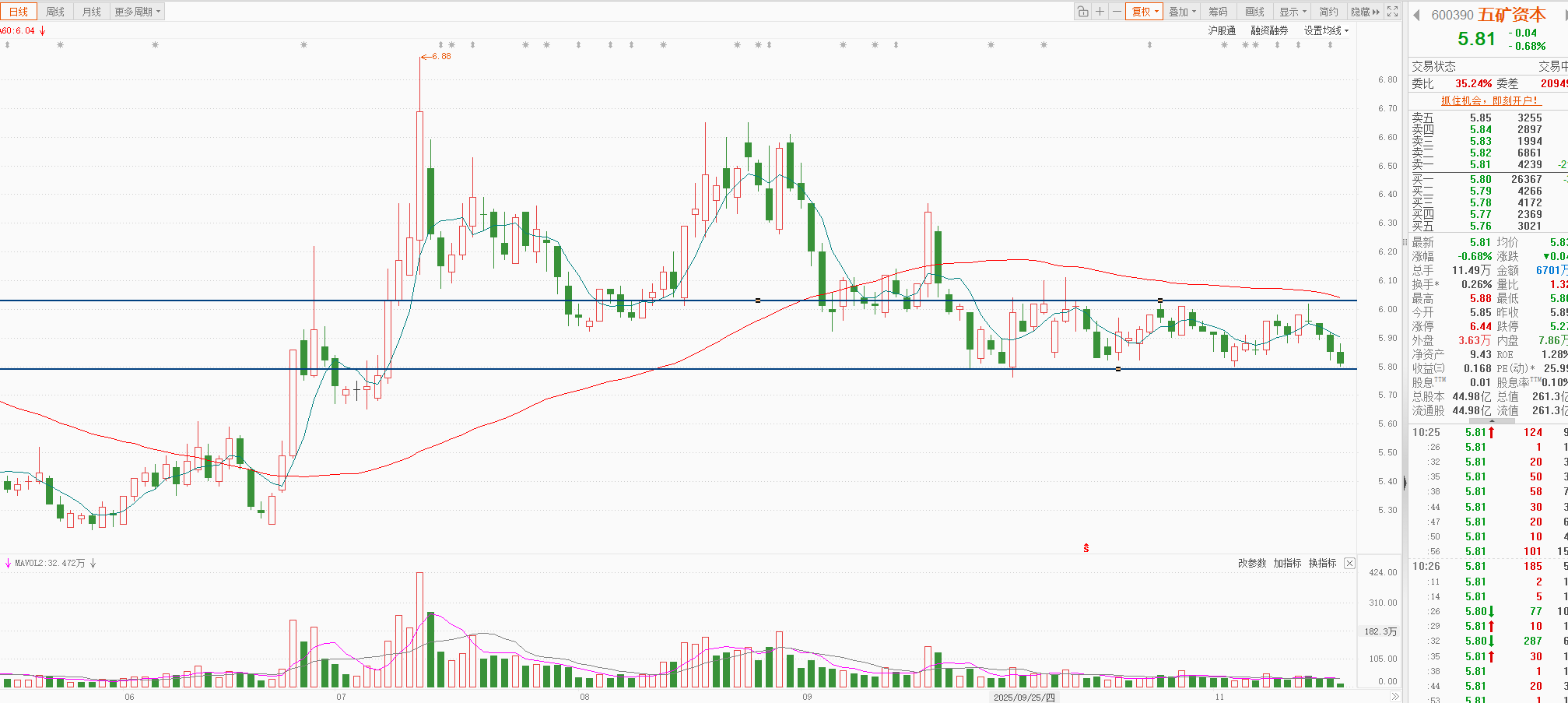This screenshot has width=1568, height=703.
Task: Click the 筹码 chip distribution button
Action: click(1219, 12)
